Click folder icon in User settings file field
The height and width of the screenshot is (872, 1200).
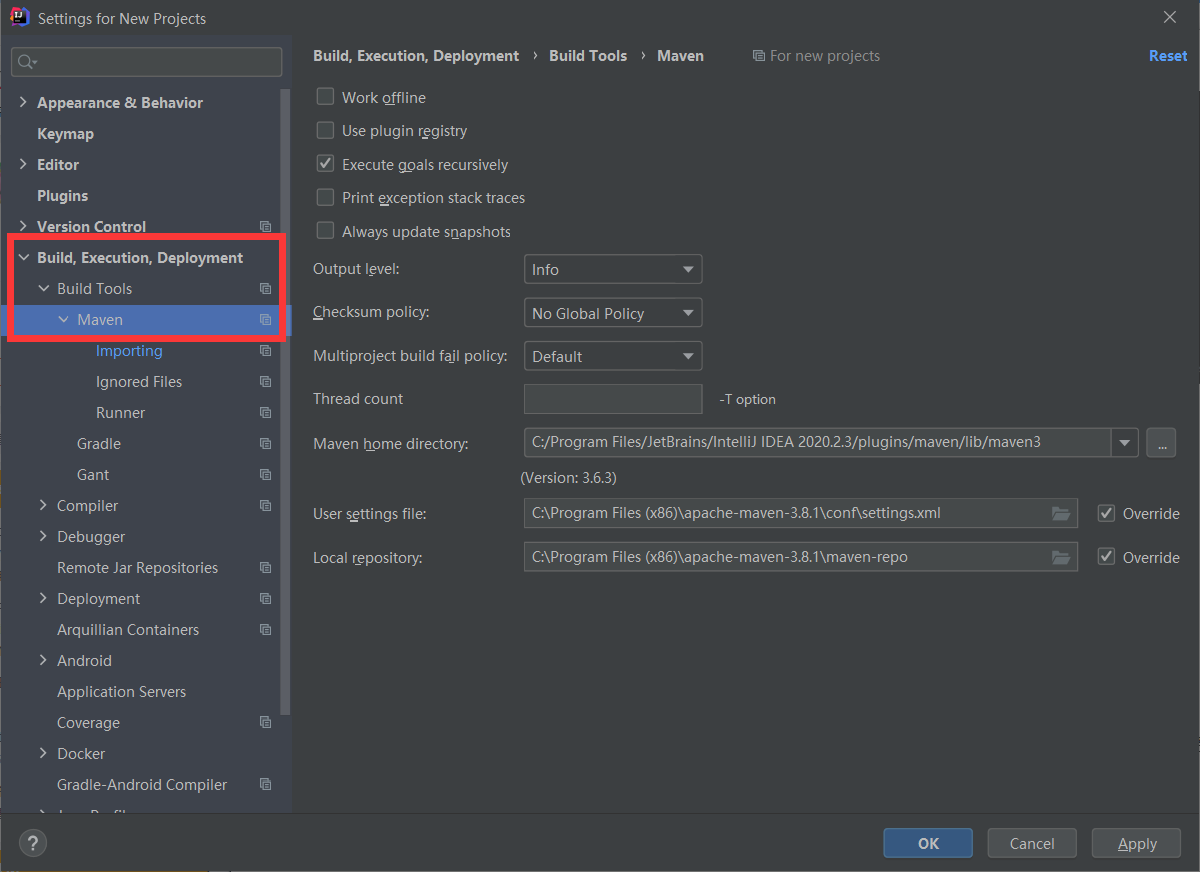pyautogui.click(x=1061, y=514)
